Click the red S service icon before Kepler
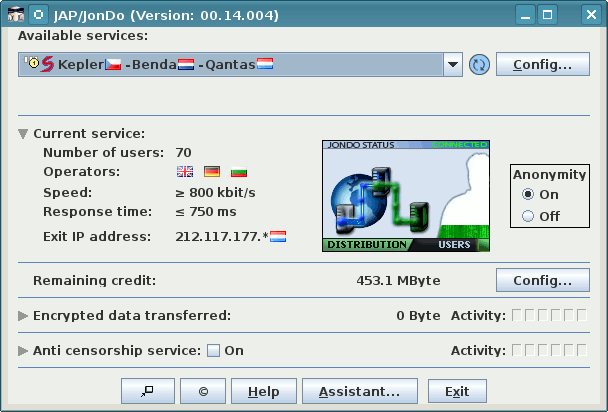 (x=48, y=64)
